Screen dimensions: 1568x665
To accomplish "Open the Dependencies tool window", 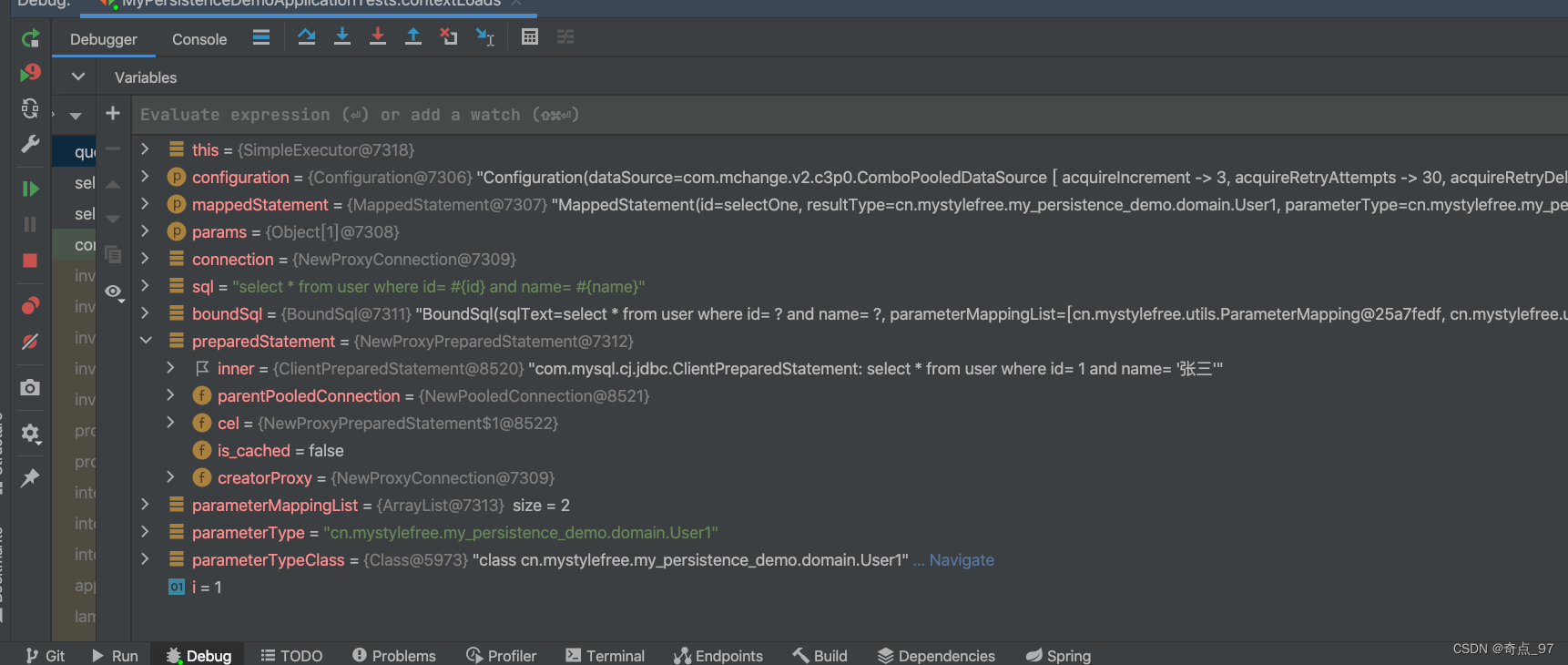I will pos(936,655).
